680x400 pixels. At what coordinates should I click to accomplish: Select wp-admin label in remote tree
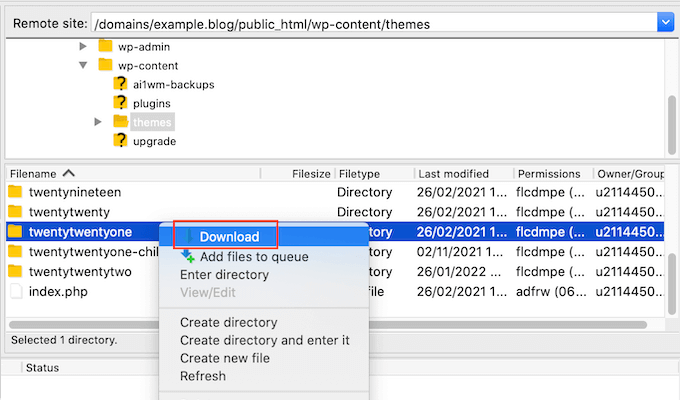pos(144,47)
